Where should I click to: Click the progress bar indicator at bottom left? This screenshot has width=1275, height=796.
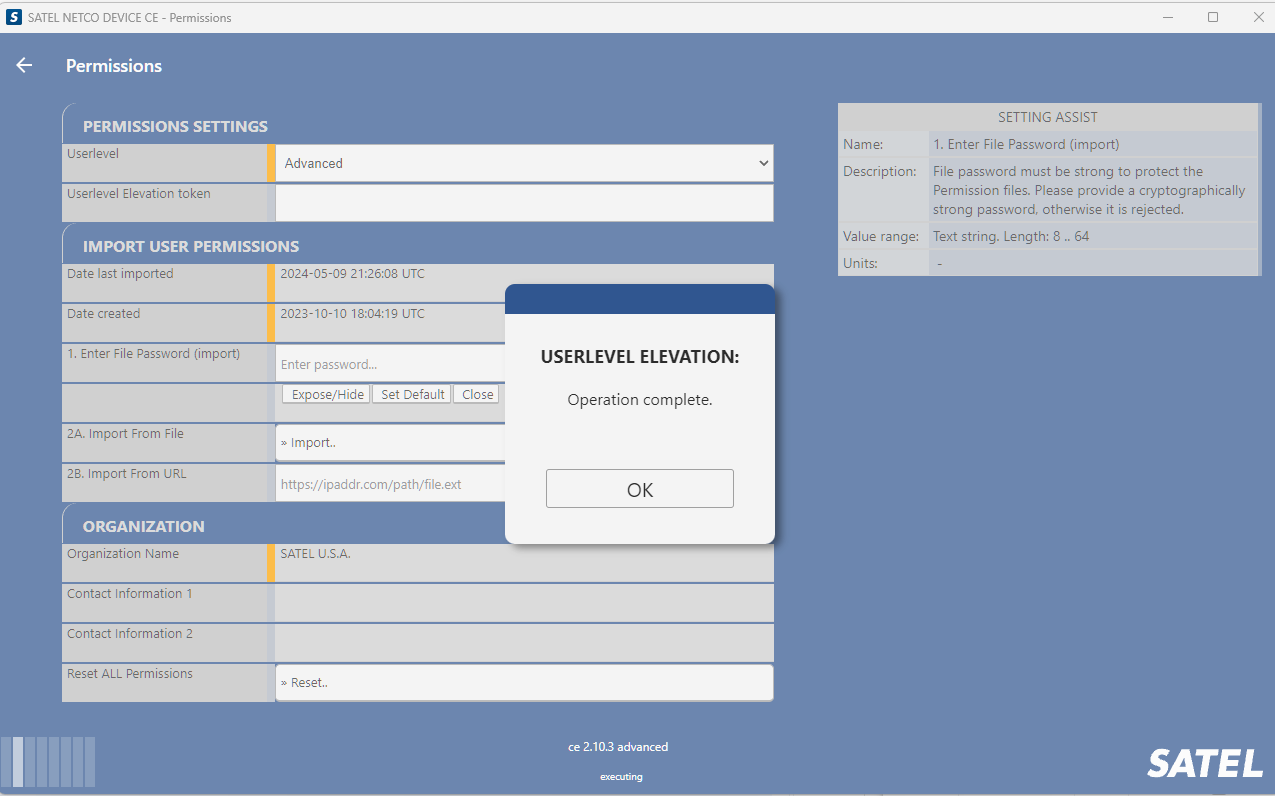click(48, 762)
